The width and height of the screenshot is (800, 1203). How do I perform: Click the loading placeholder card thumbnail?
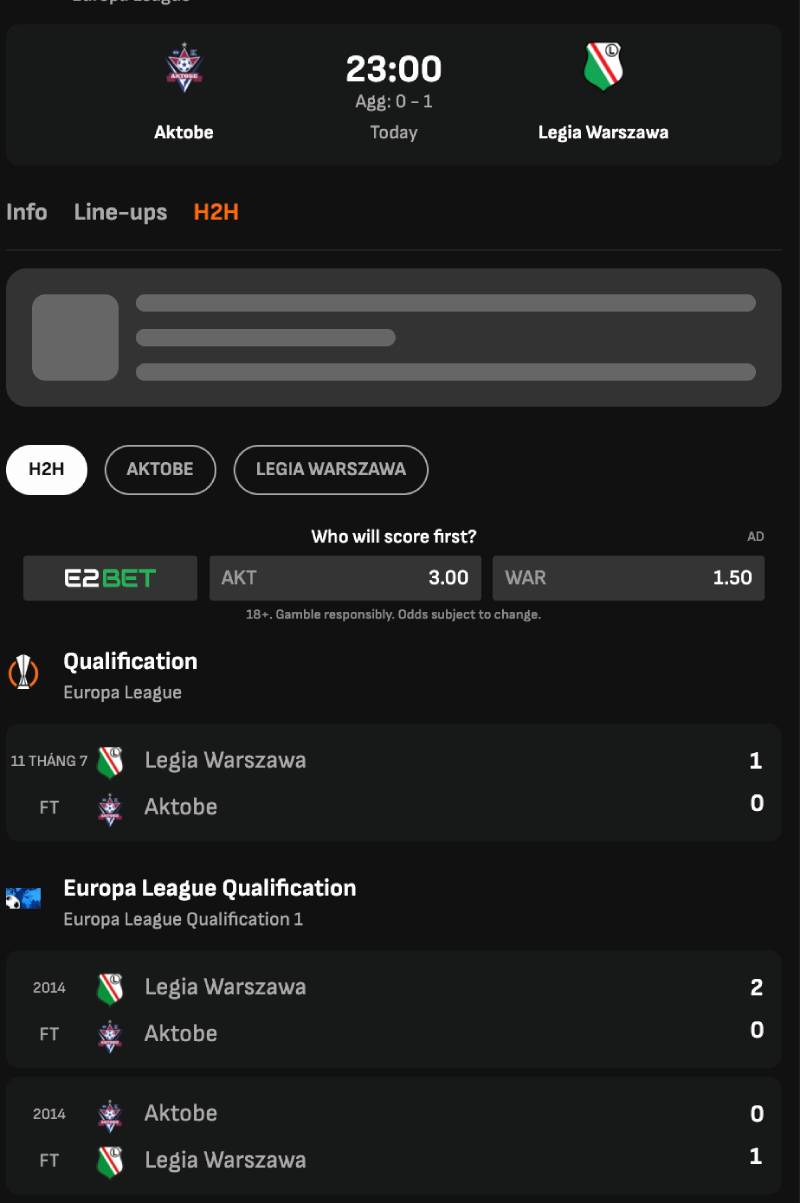75,337
